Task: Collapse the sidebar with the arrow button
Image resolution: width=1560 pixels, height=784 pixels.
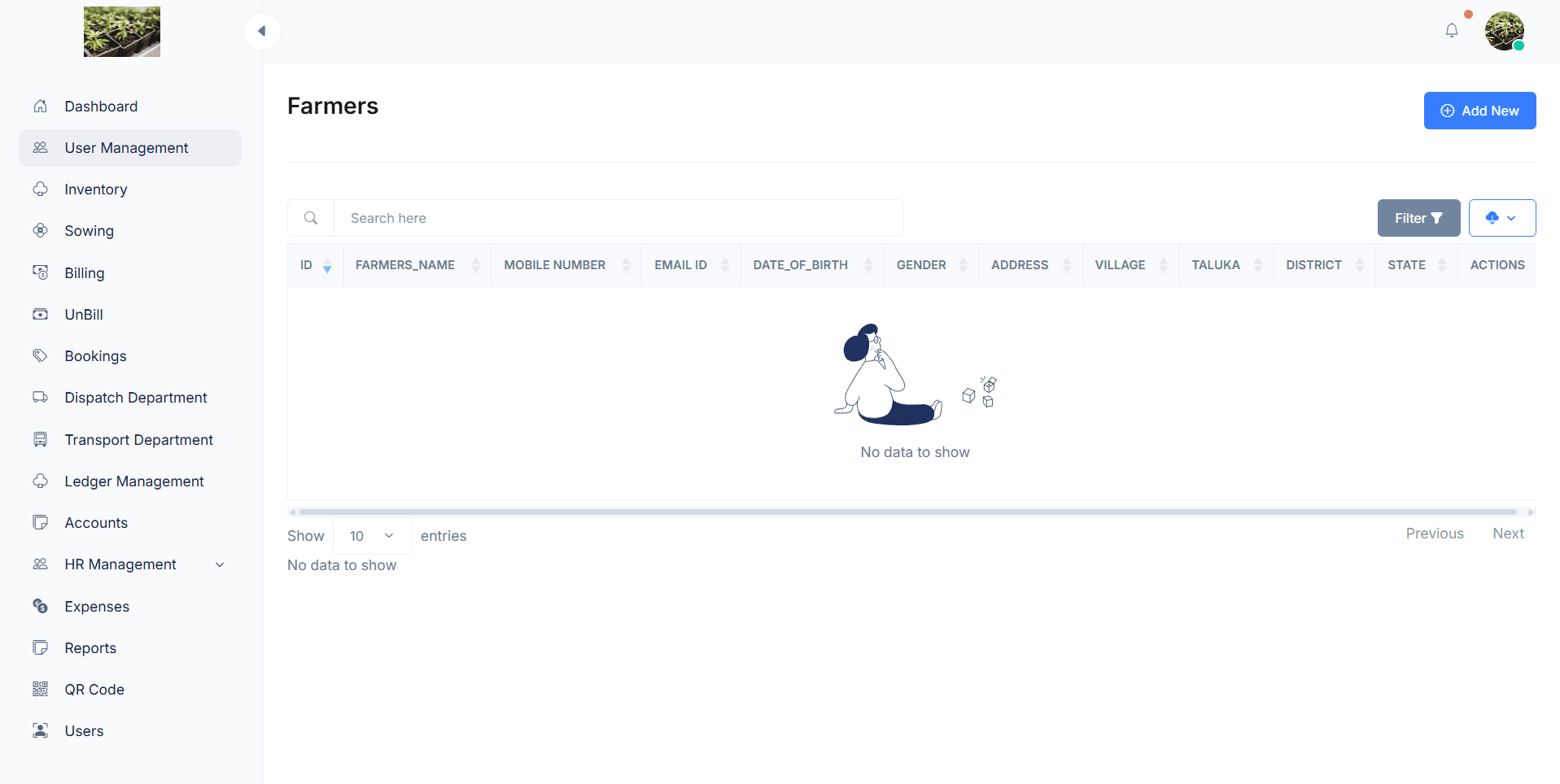Action: pyautogui.click(x=262, y=31)
